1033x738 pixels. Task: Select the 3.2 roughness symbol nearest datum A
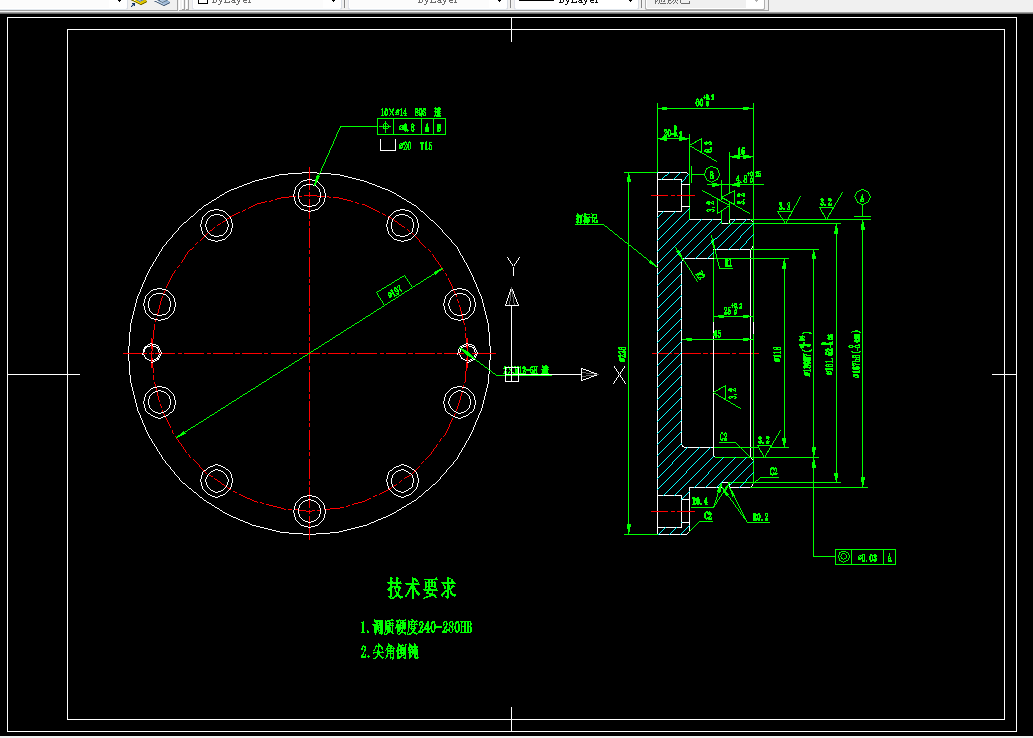827,208
